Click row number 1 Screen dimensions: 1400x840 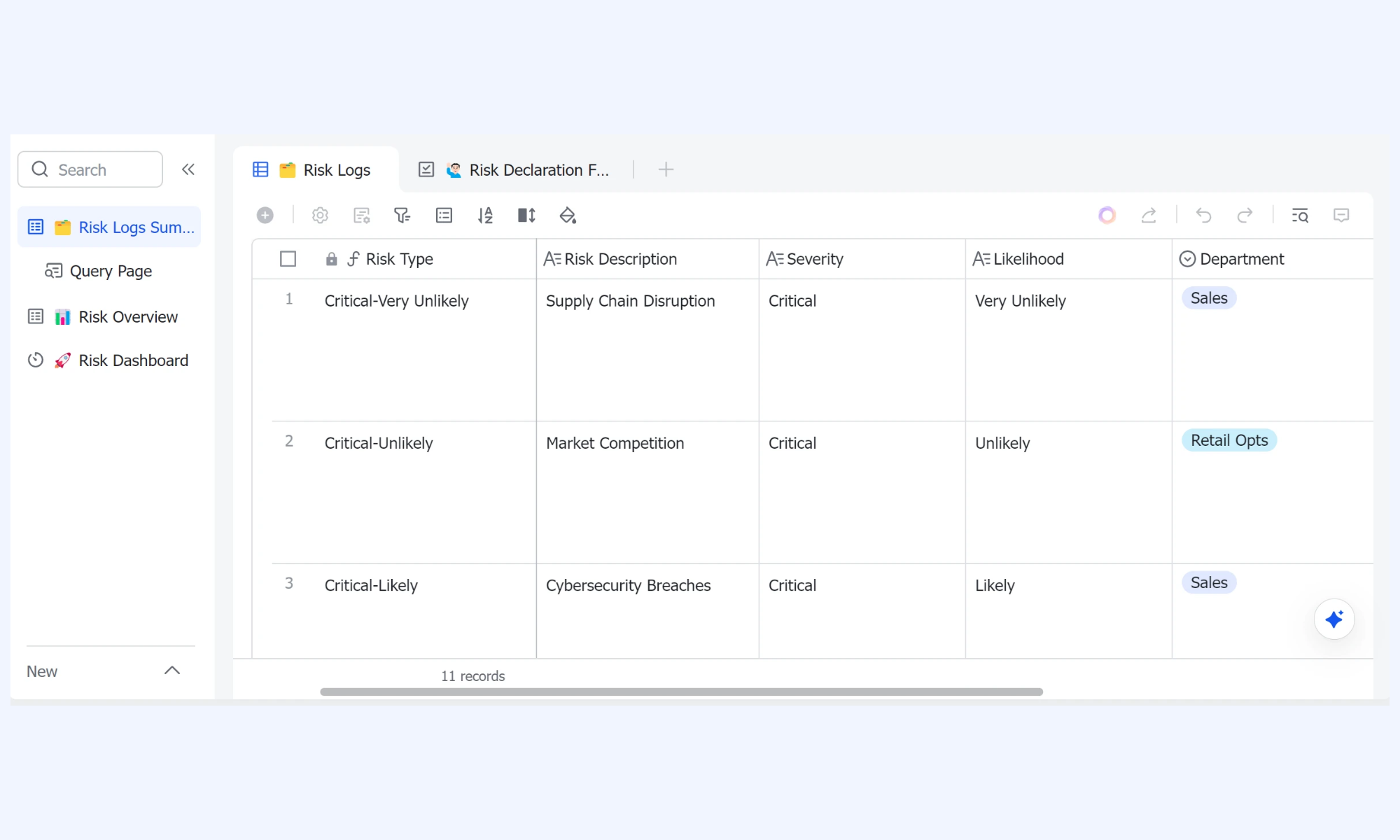[x=288, y=299]
